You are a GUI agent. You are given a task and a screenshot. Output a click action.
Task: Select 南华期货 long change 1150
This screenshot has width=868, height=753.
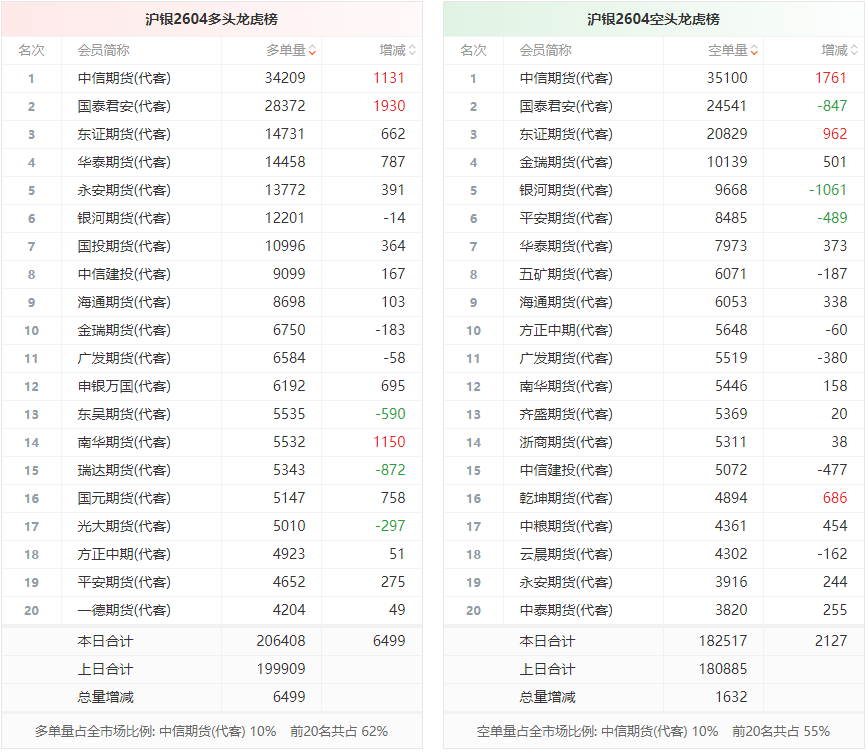pos(389,442)
